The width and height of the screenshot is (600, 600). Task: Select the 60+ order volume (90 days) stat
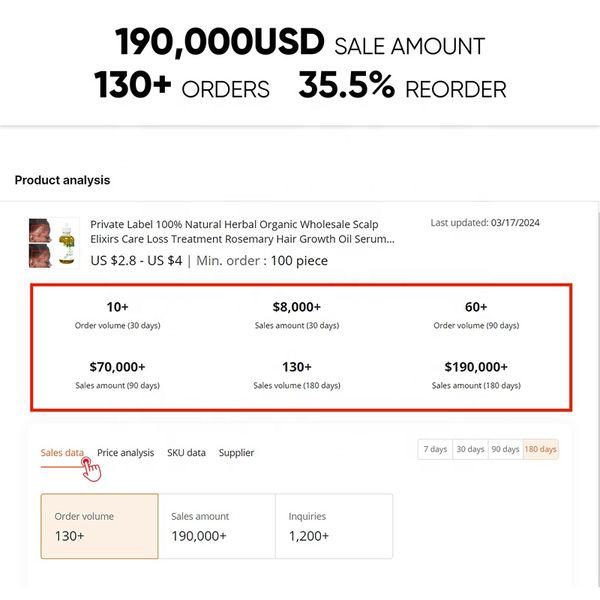(x=476, y=315)
